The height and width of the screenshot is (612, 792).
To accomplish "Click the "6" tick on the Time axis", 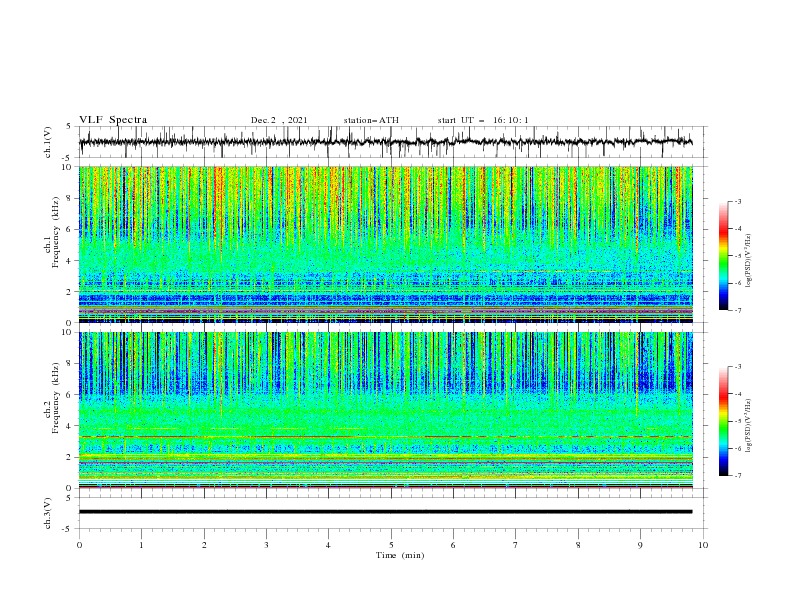I will click(x=453, y=545).
